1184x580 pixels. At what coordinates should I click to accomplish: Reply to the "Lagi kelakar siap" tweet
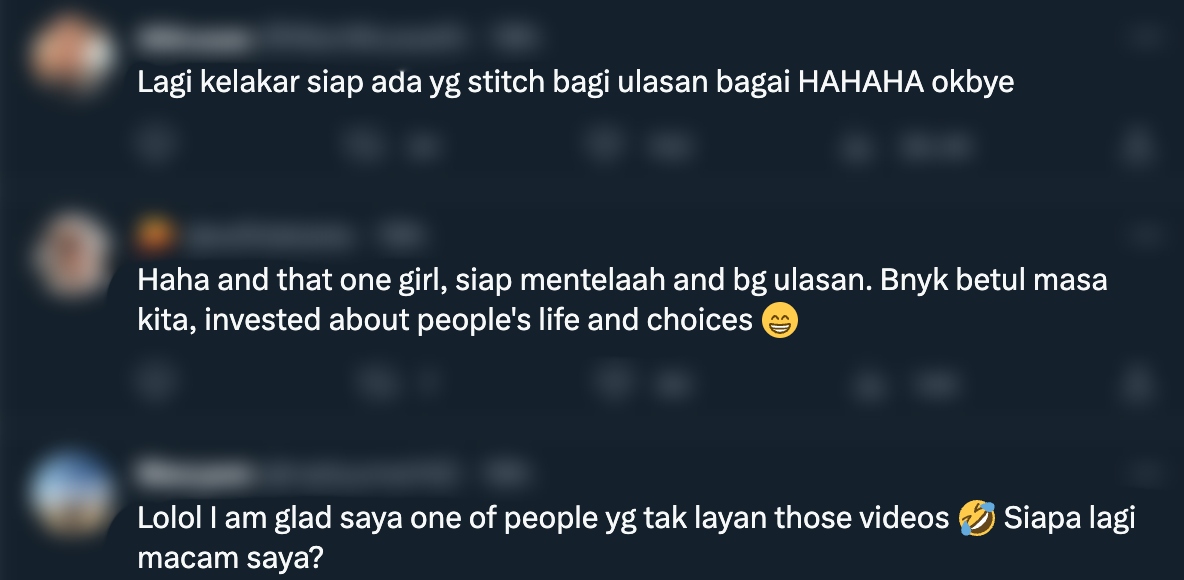[155, 144]
